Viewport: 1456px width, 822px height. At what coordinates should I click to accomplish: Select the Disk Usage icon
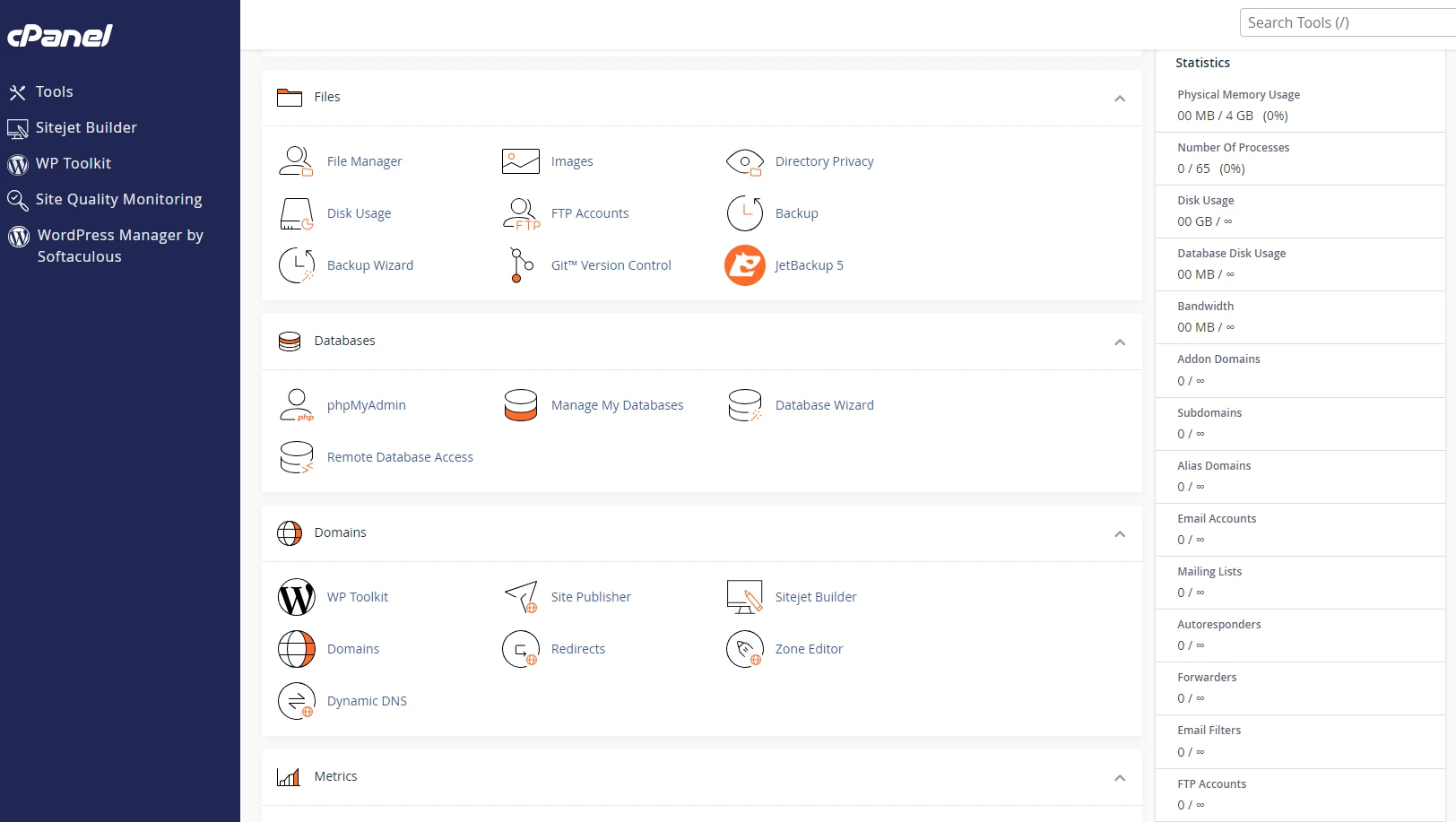296,213
